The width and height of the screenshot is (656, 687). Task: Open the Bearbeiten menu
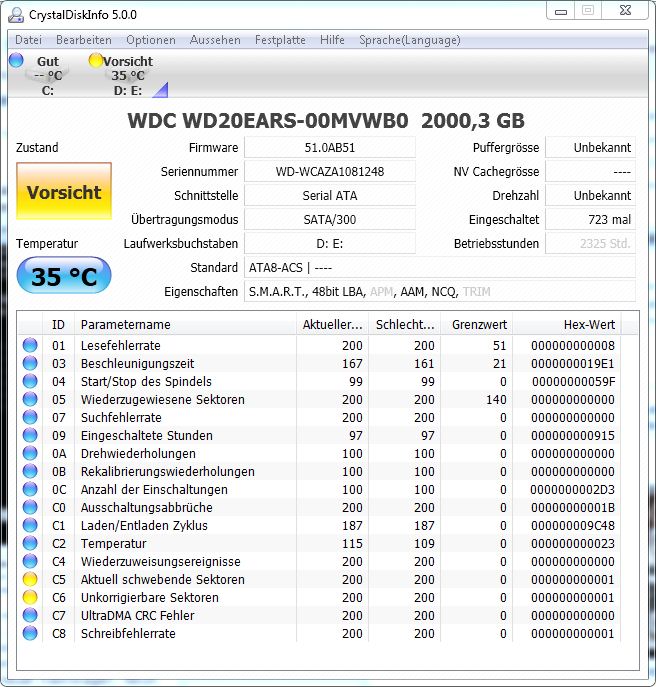click(84, 40)
